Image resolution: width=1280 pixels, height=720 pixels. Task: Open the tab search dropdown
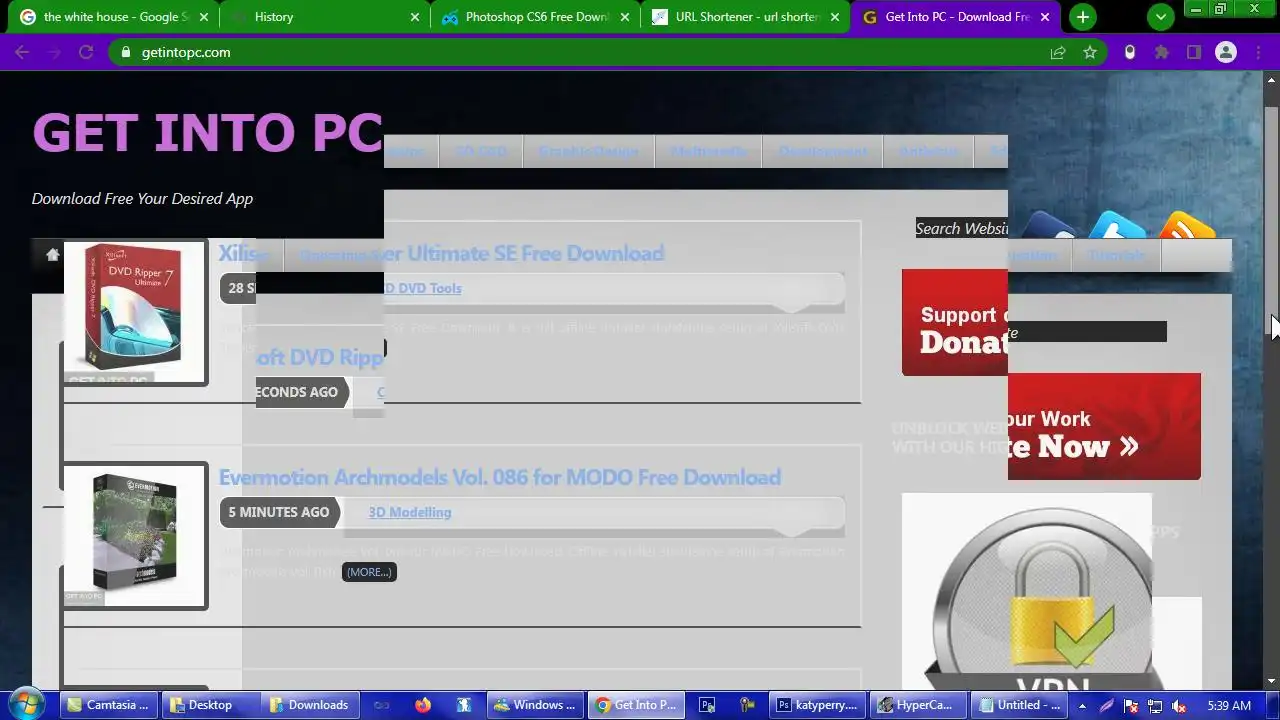point(1160,17)
